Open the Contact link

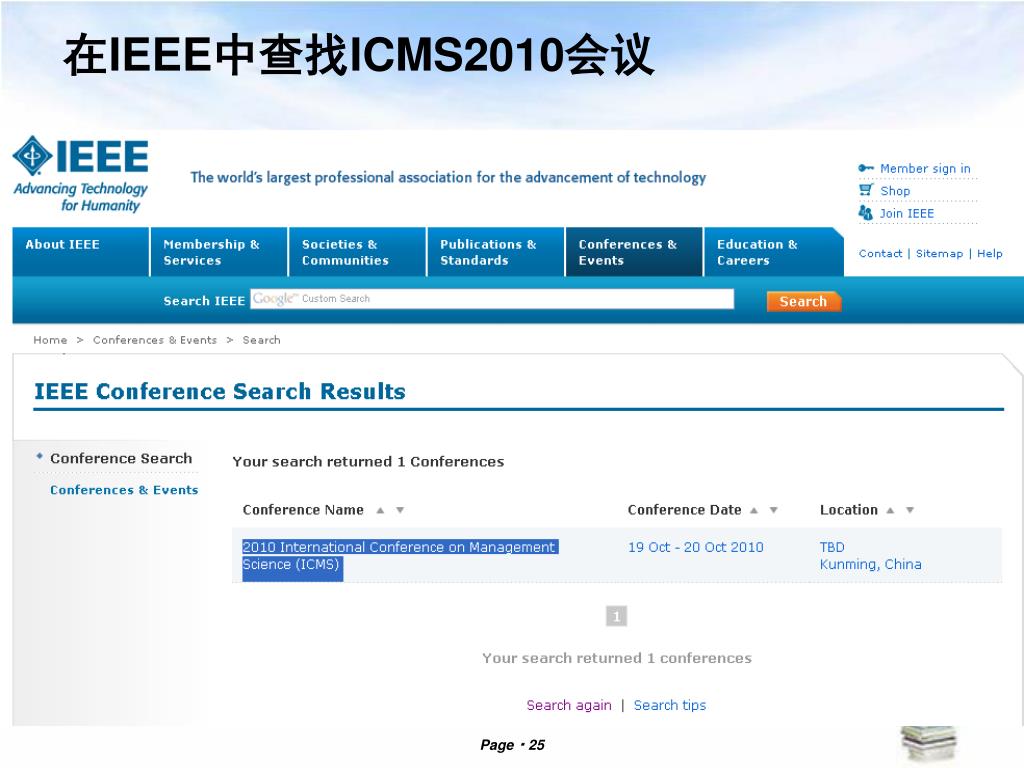coord(880,253)
